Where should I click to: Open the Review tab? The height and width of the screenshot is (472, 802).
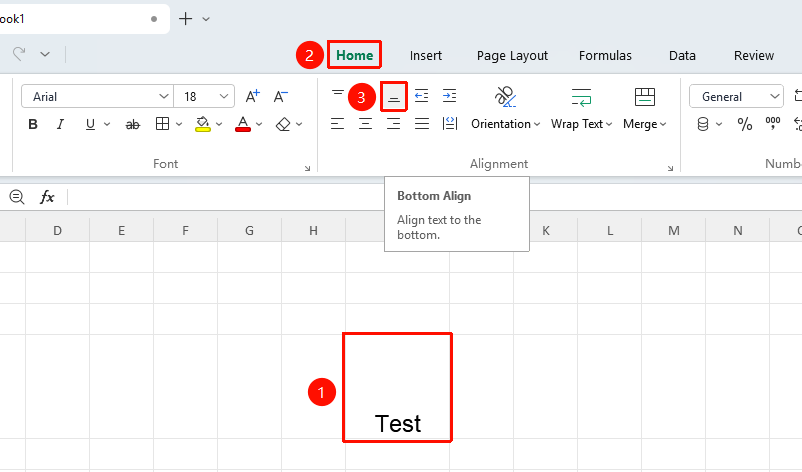point(753,56)
